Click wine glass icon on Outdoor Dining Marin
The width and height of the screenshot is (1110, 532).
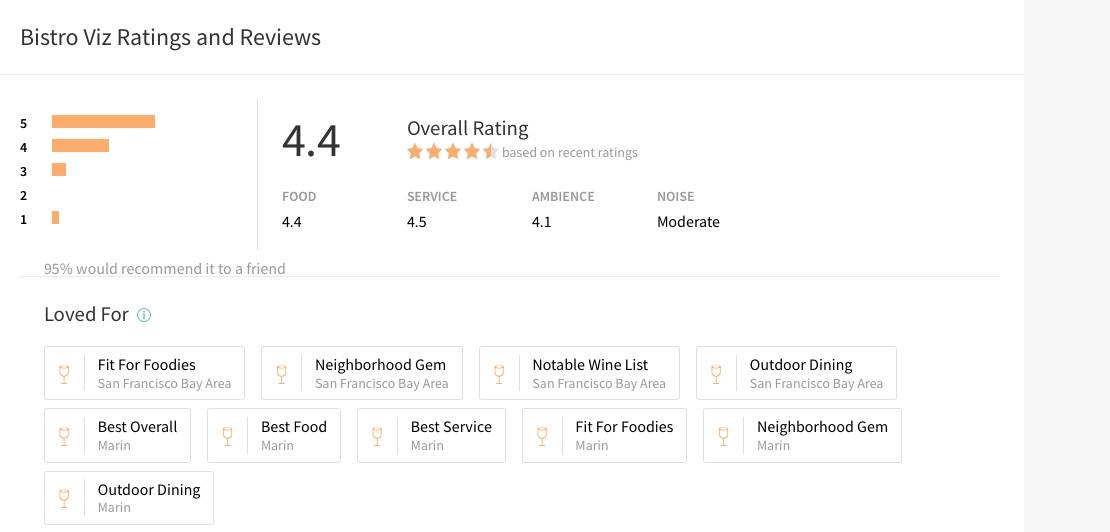point(64,498)
